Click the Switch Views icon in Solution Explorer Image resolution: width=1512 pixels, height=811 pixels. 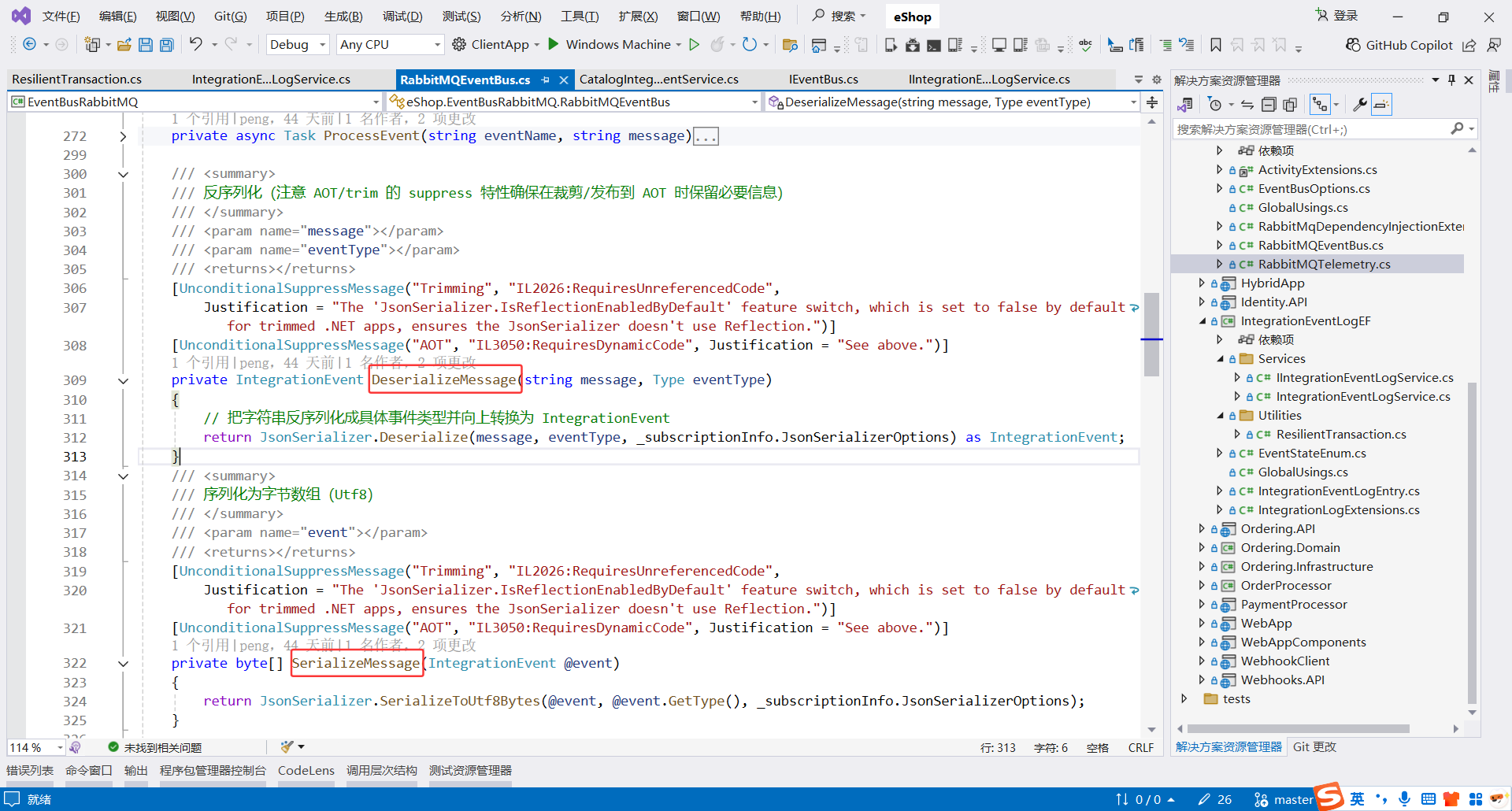click(1184, 105)
